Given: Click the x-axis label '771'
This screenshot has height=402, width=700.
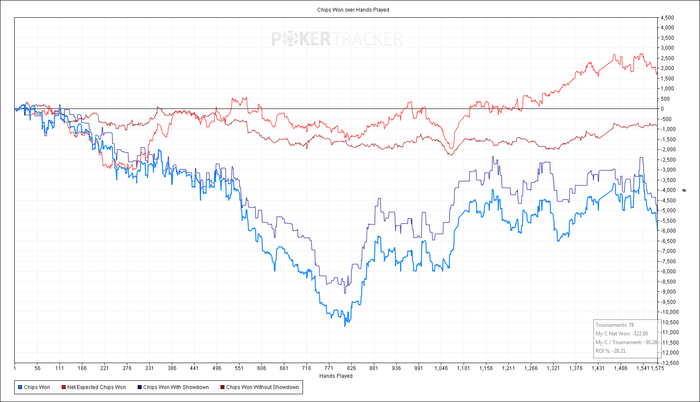Looking at the screenshot, I should coord(329,368).
